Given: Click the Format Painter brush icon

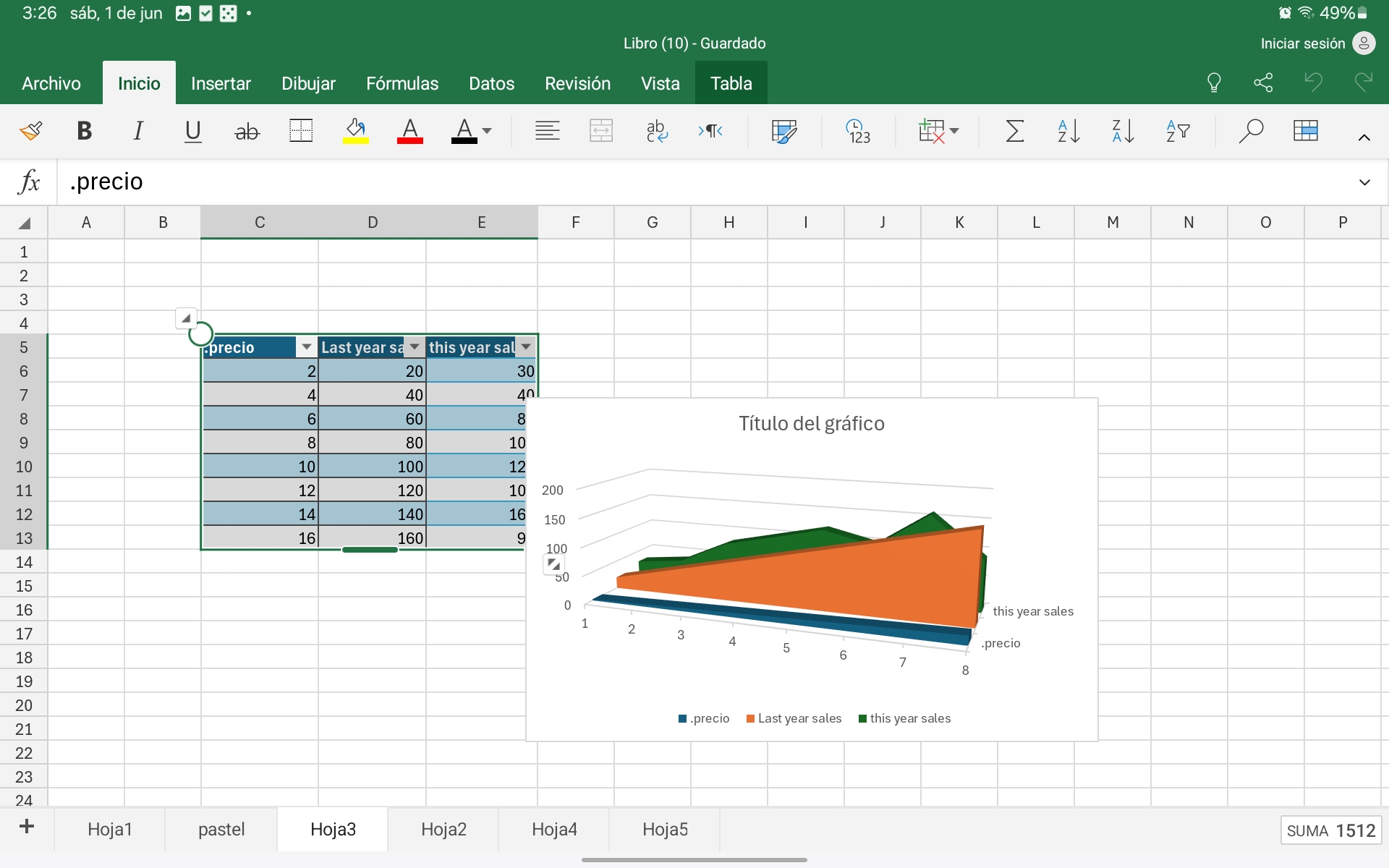Looking at the screenshot, I should [30, 131].
